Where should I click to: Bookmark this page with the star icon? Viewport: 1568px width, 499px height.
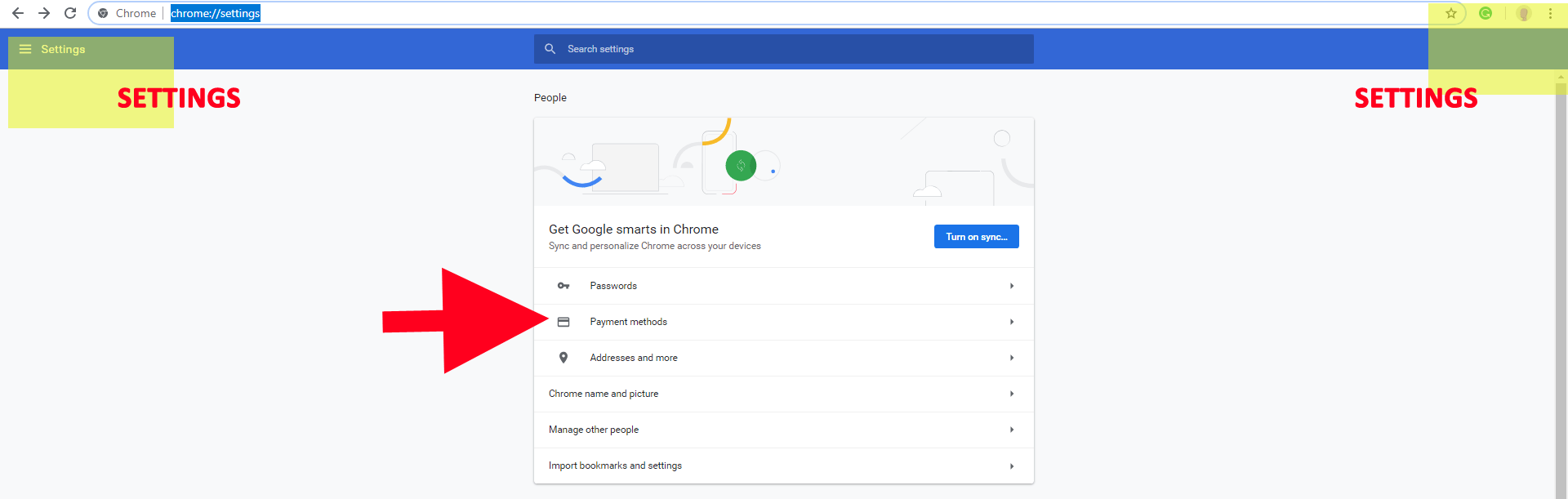click(x=1451, y=13)
